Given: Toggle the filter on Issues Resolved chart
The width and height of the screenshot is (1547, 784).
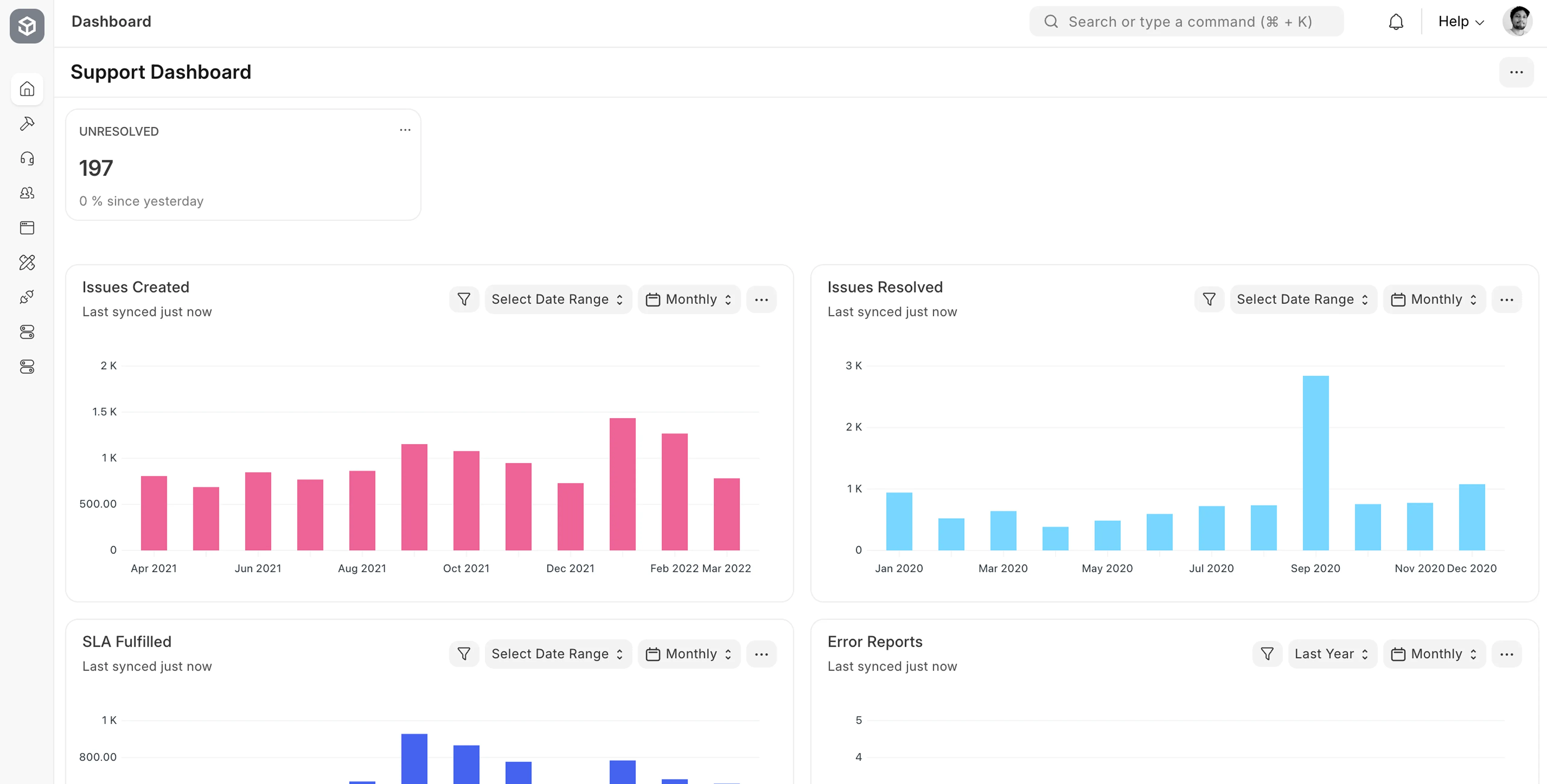Looking at the screenshot, I should (1210, 299).
